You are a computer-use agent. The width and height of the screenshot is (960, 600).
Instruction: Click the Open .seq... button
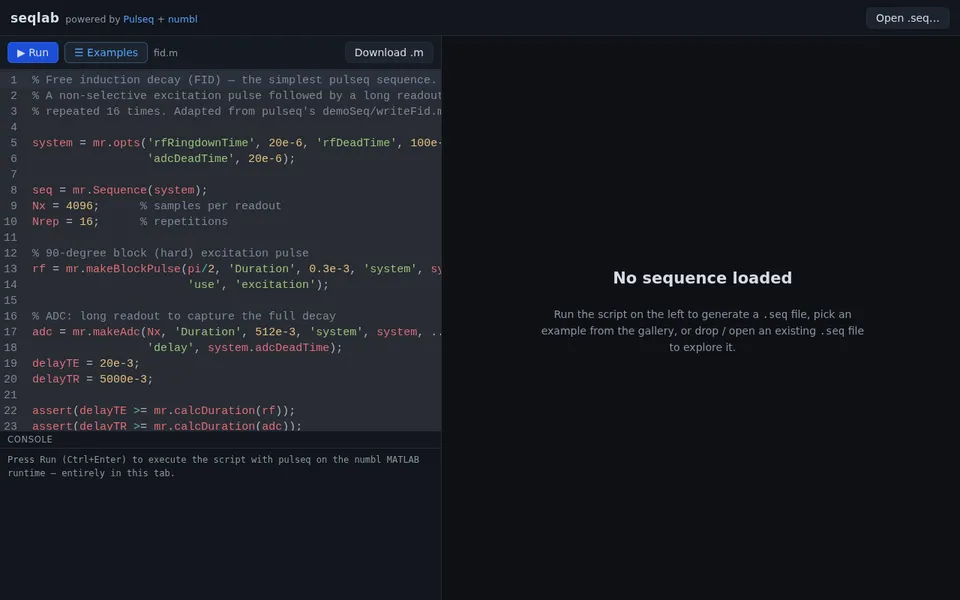[x=907, y=18]
